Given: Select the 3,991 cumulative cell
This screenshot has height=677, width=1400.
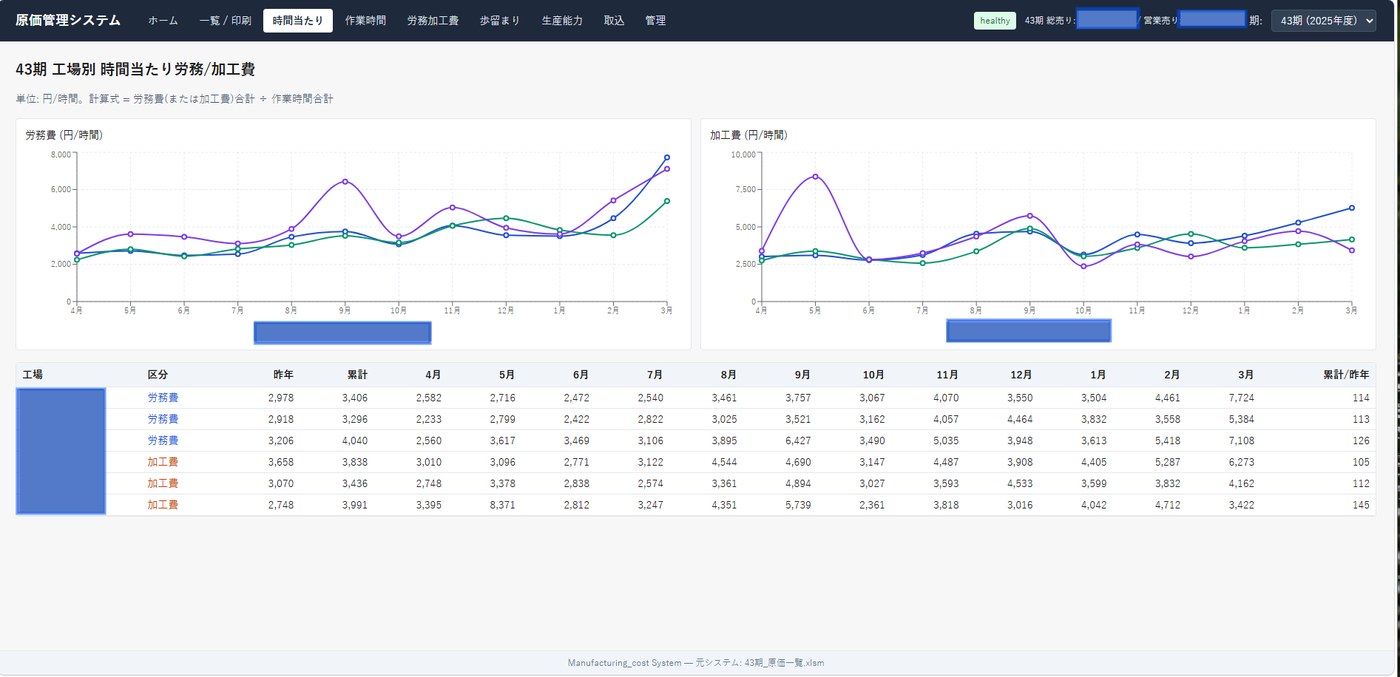Looking at the screenshot, I should 354,505.
